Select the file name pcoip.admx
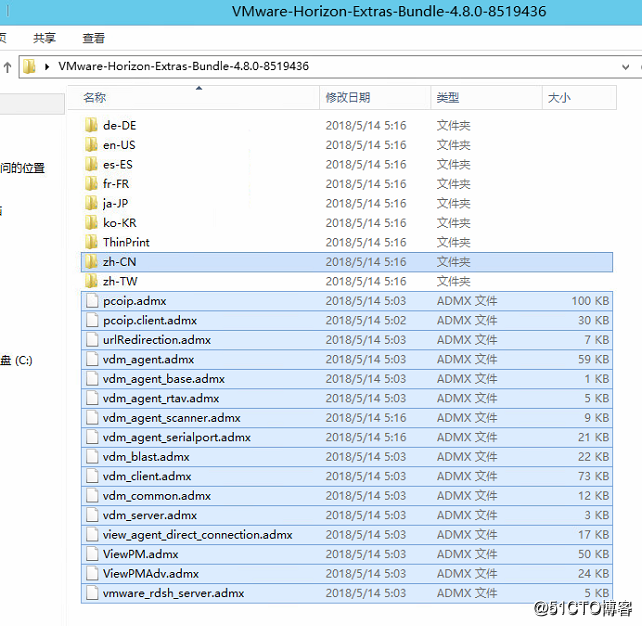The width and height of the screenshot is (642, 626). tap(135, 301)
